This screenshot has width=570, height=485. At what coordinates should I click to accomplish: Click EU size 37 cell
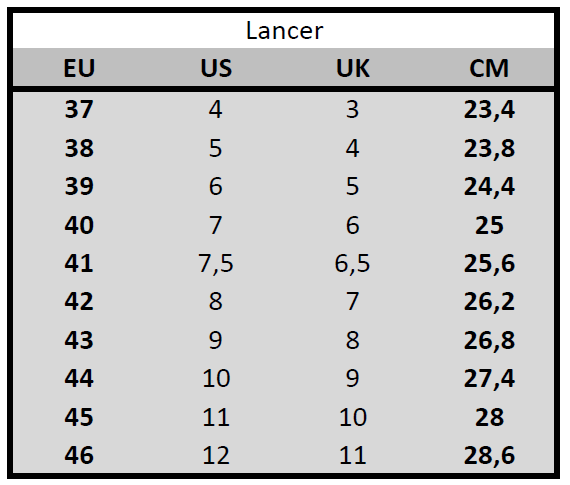coord(79,109)
